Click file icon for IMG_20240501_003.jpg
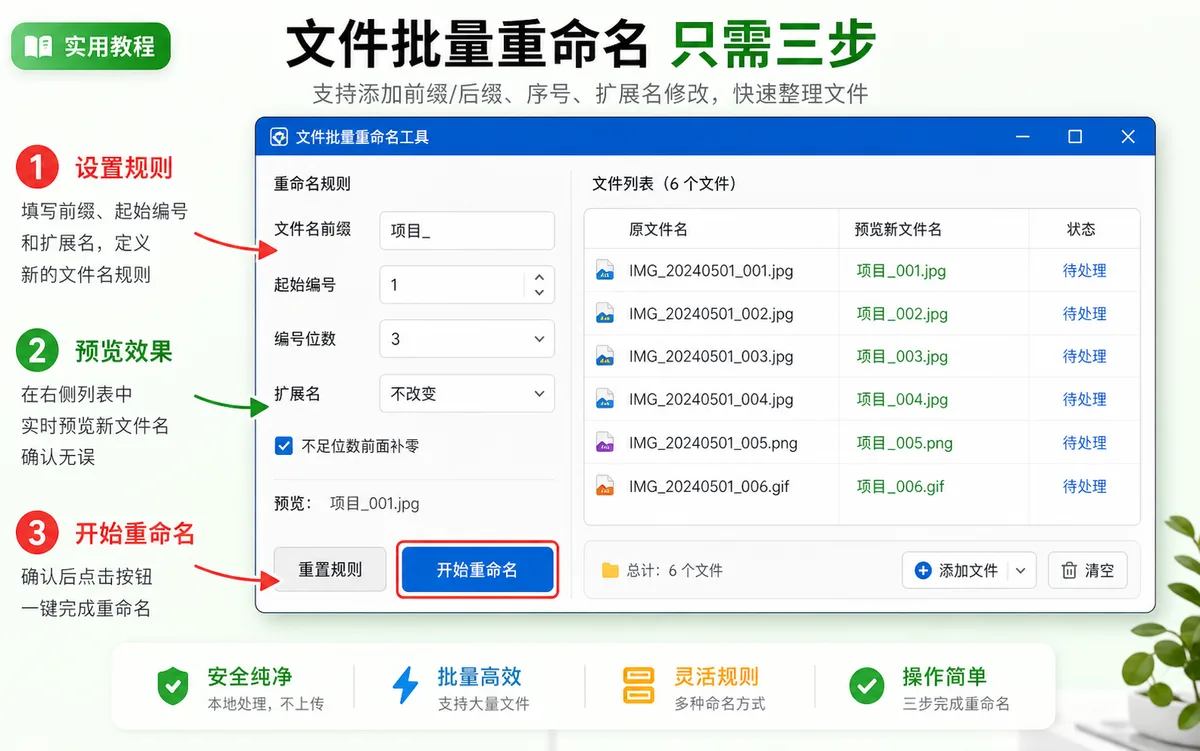 click(604, 357)
